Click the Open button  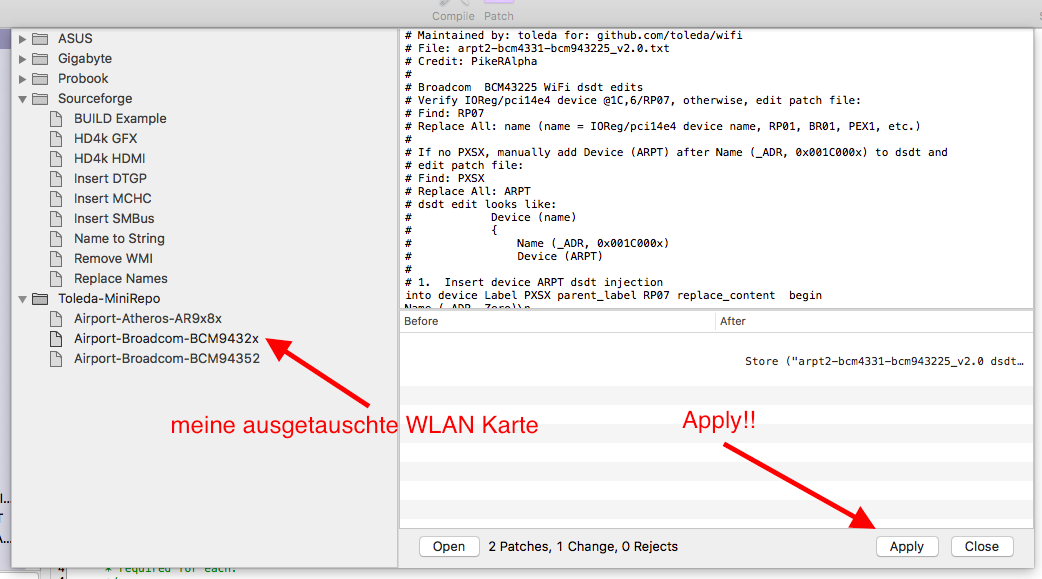(x=449, y=546)
